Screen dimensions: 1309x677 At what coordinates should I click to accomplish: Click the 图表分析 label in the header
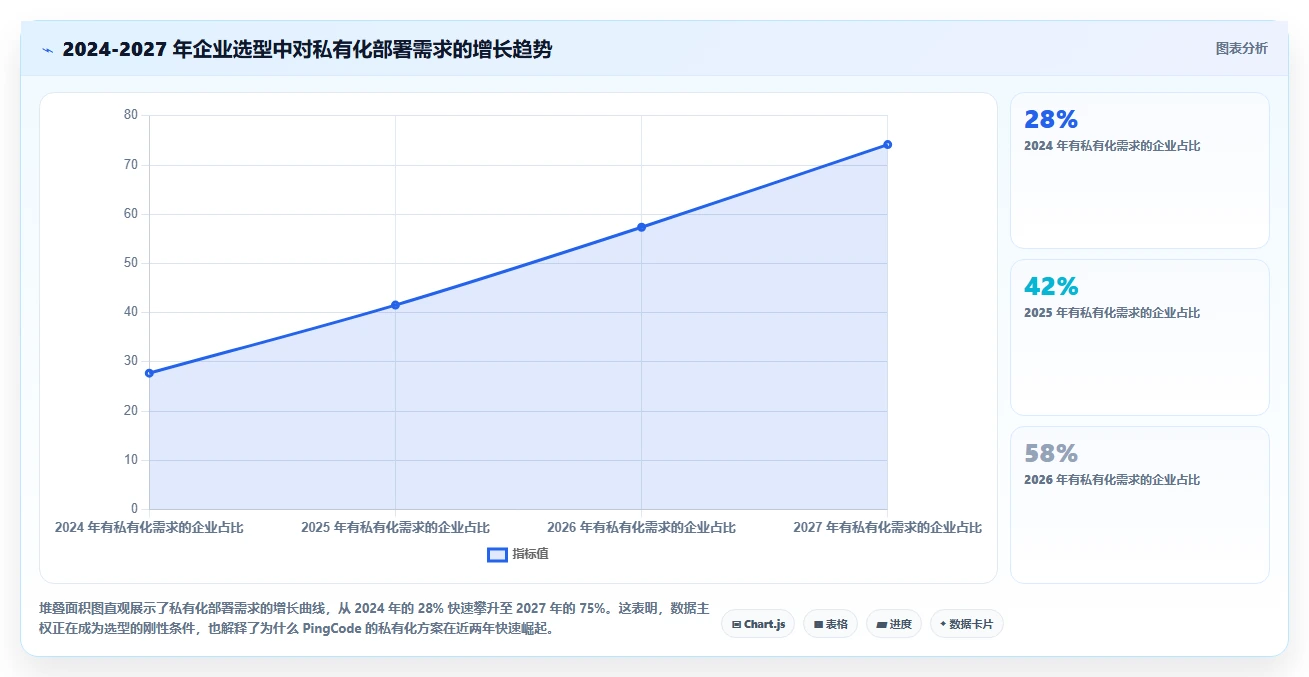(x=1241, y=49)
